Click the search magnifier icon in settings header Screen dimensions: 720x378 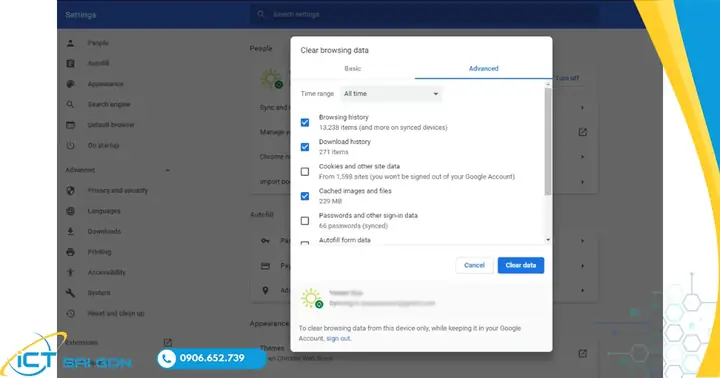tap(260, 14)
